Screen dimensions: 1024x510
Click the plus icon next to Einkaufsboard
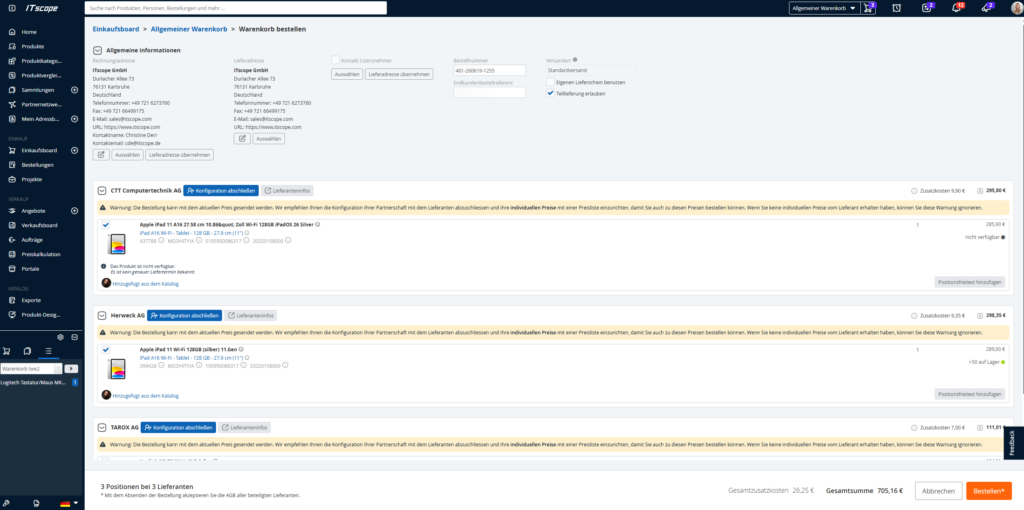pyautogui.click(x=74, y=150)
